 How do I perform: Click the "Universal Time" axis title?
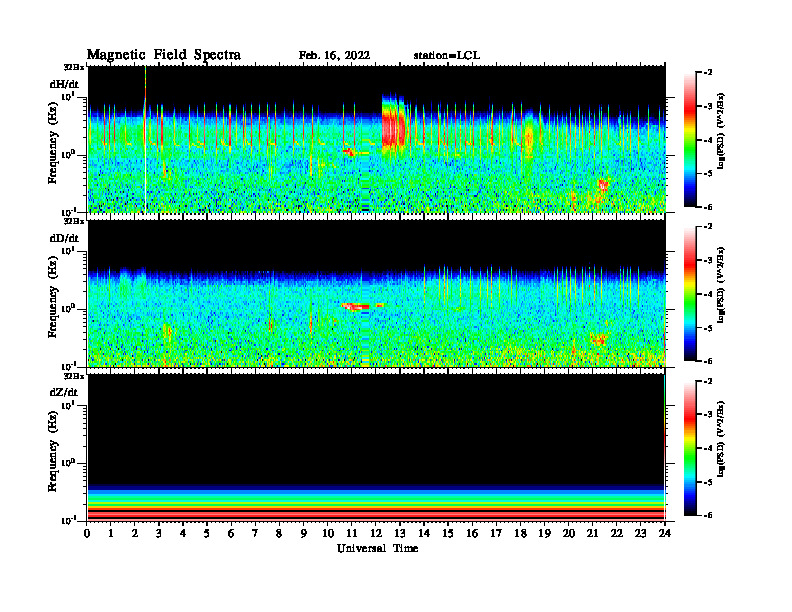pyautogui.click(x=377, y=548)
